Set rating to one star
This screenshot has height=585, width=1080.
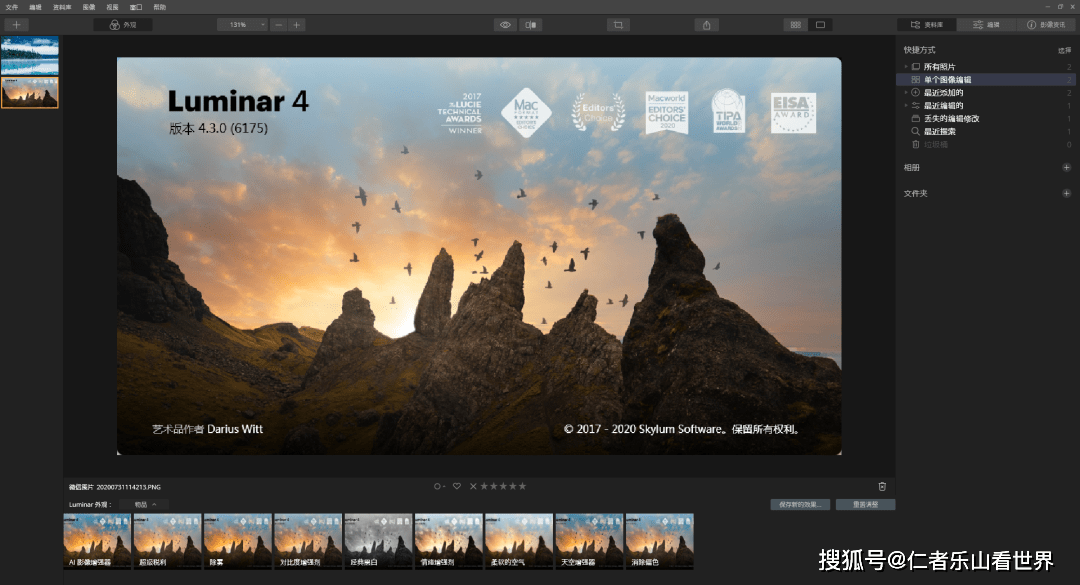click(x=484, y=486)
